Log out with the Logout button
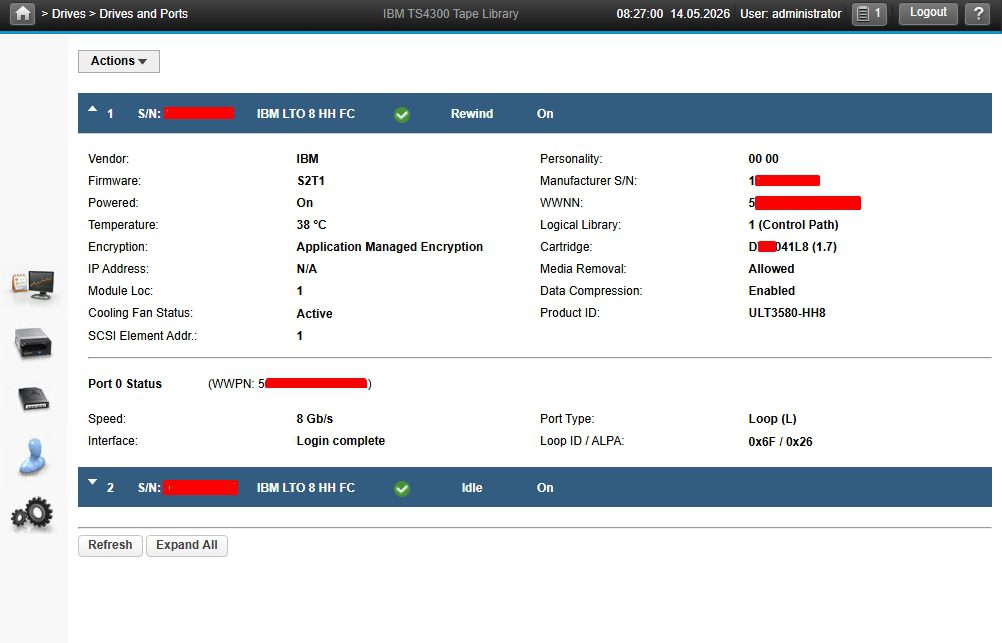The image size is (1002, 643). click(x=928, y=13)
